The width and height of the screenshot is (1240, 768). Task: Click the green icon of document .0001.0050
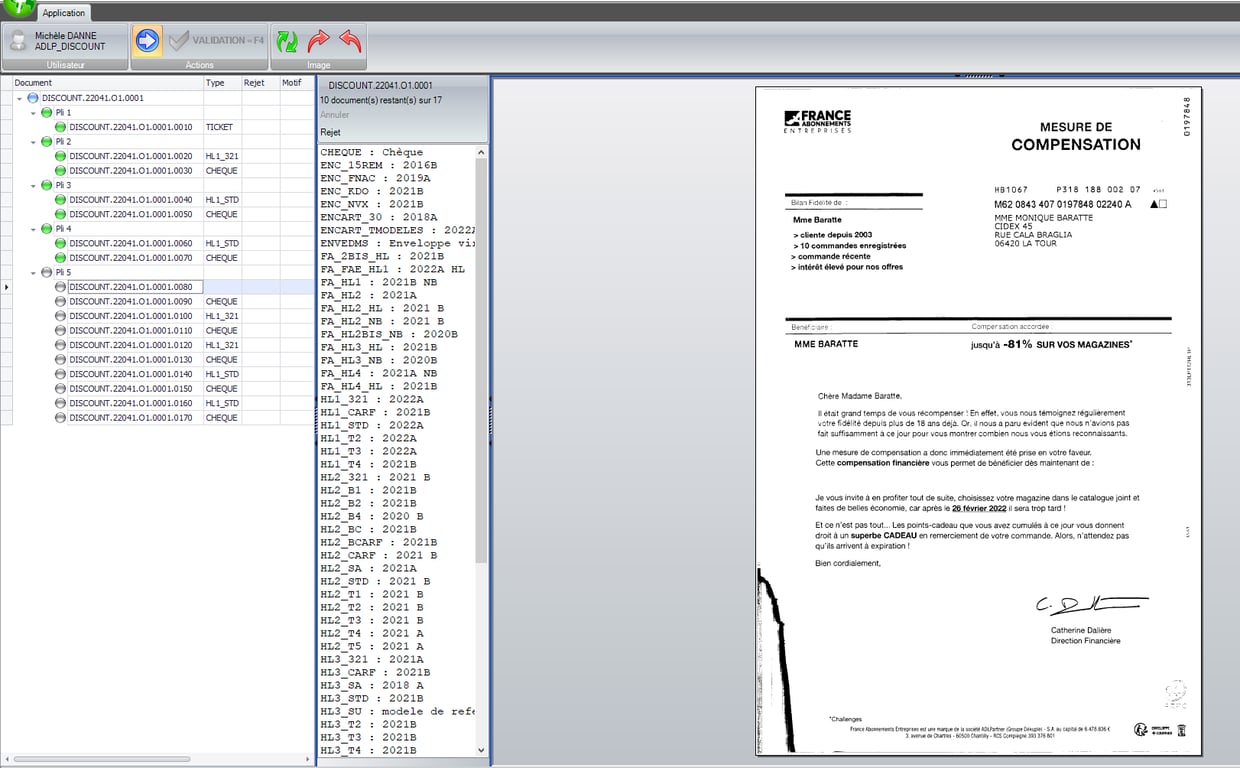(x=60, y=214)
